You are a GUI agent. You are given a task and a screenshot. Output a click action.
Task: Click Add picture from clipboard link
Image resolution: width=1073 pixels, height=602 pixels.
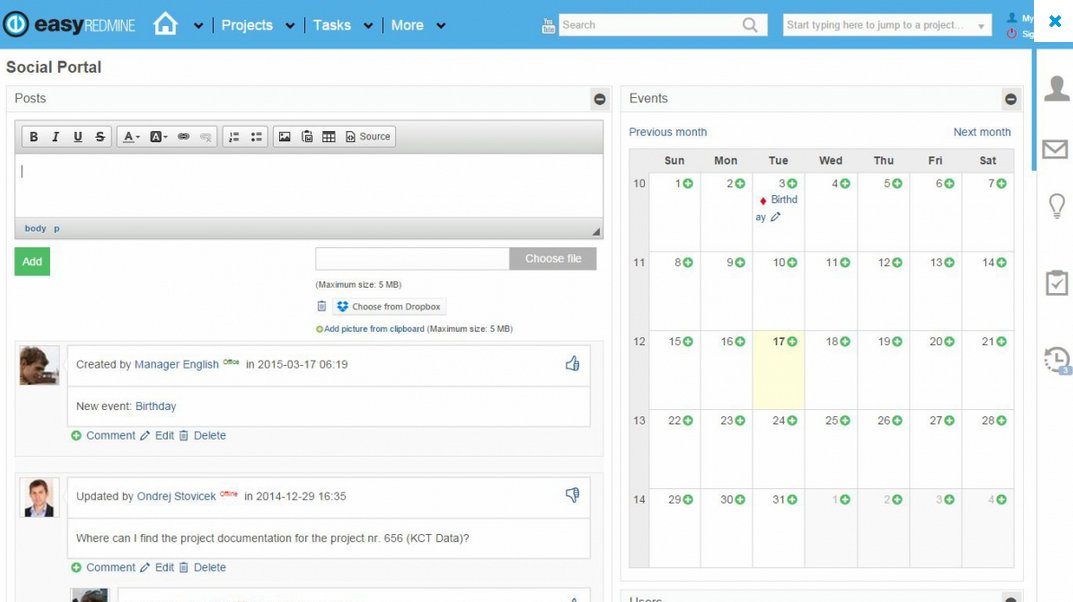(374, 329)
